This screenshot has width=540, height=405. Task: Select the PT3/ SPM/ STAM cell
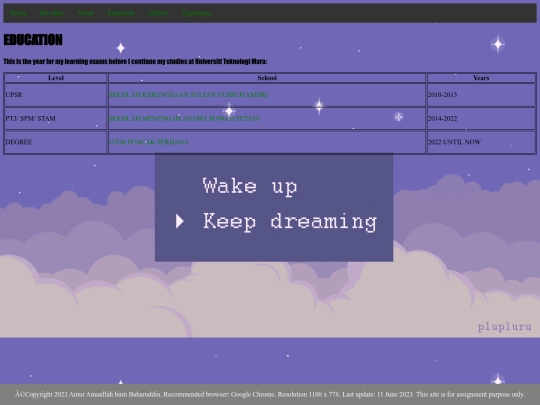coord(56,118)
